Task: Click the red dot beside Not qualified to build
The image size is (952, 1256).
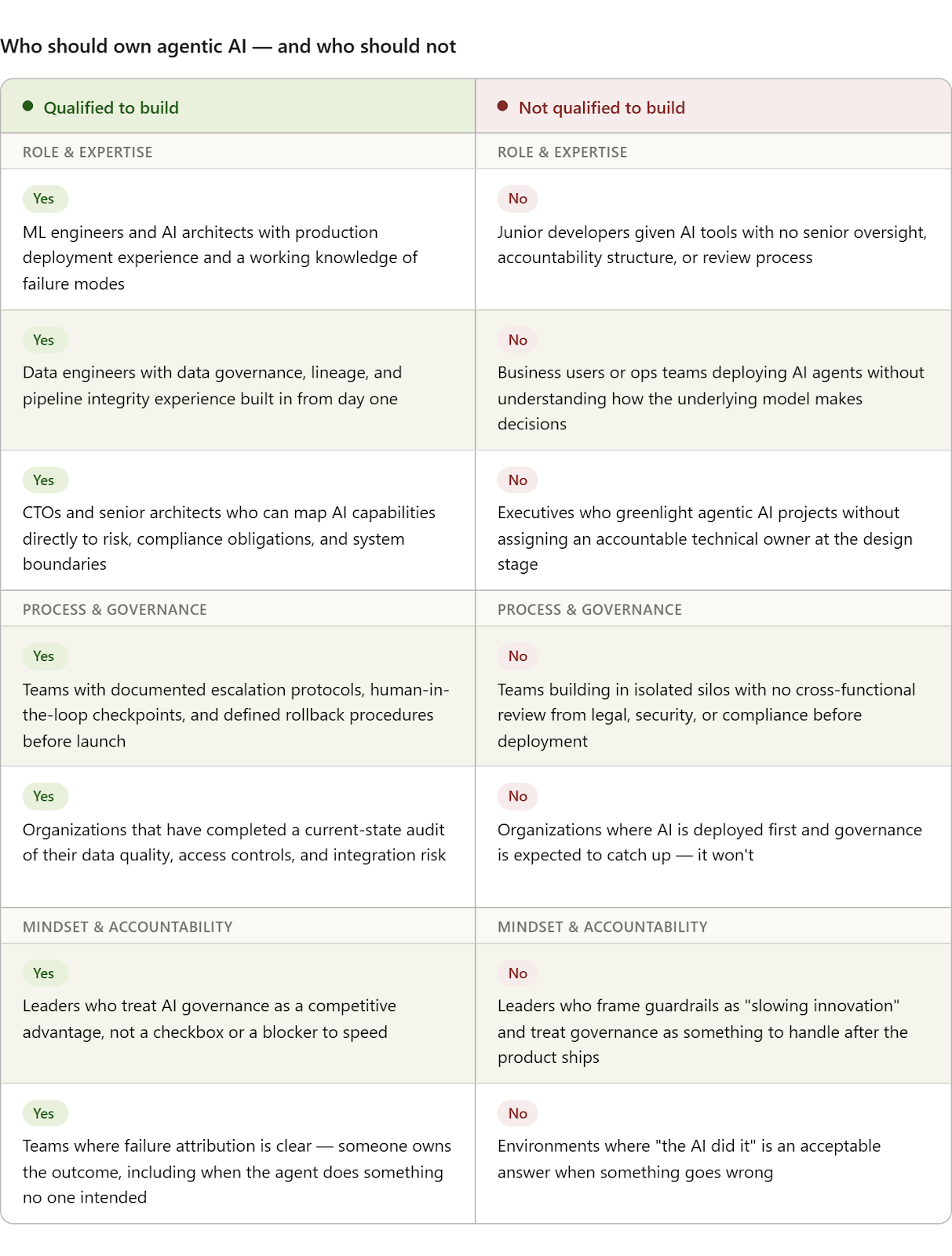Action: [503, 107]
